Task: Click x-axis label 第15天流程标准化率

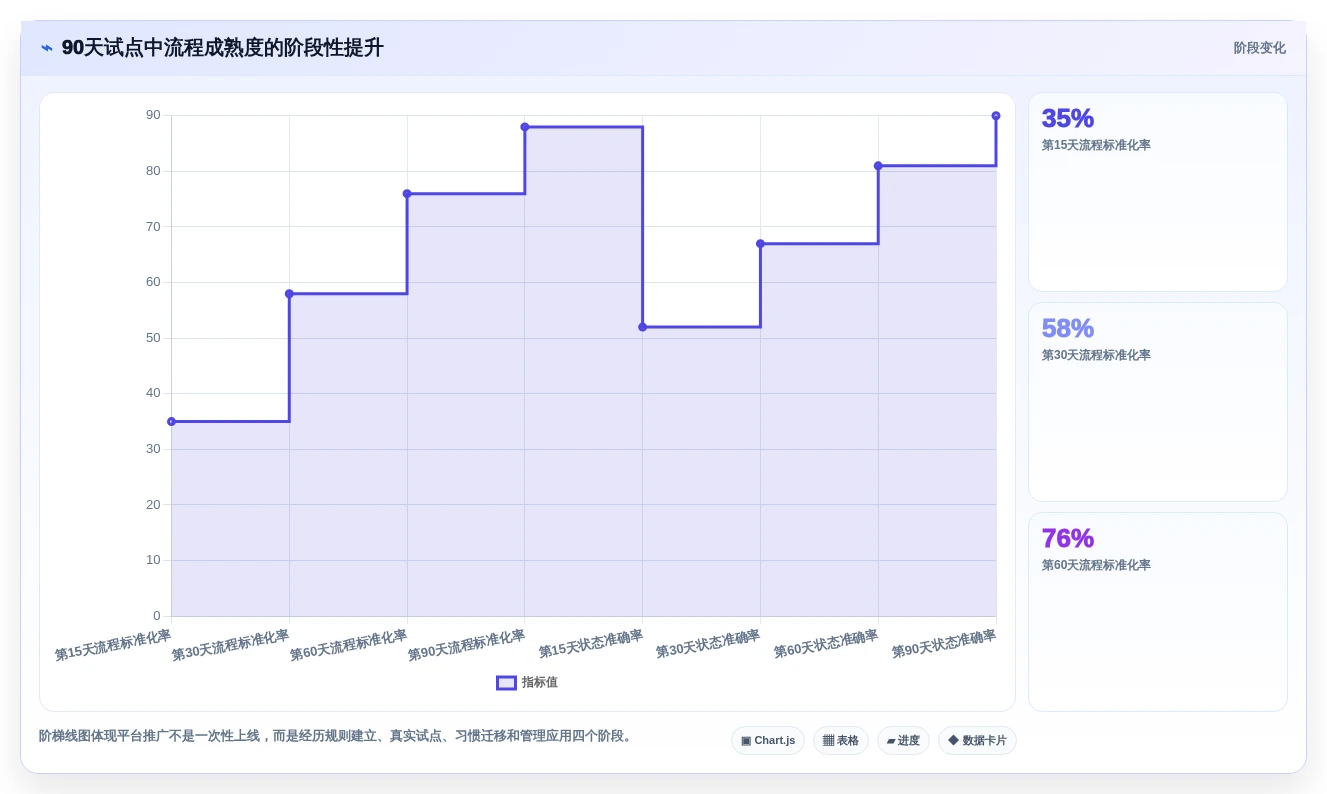Action: coord(113,645)
